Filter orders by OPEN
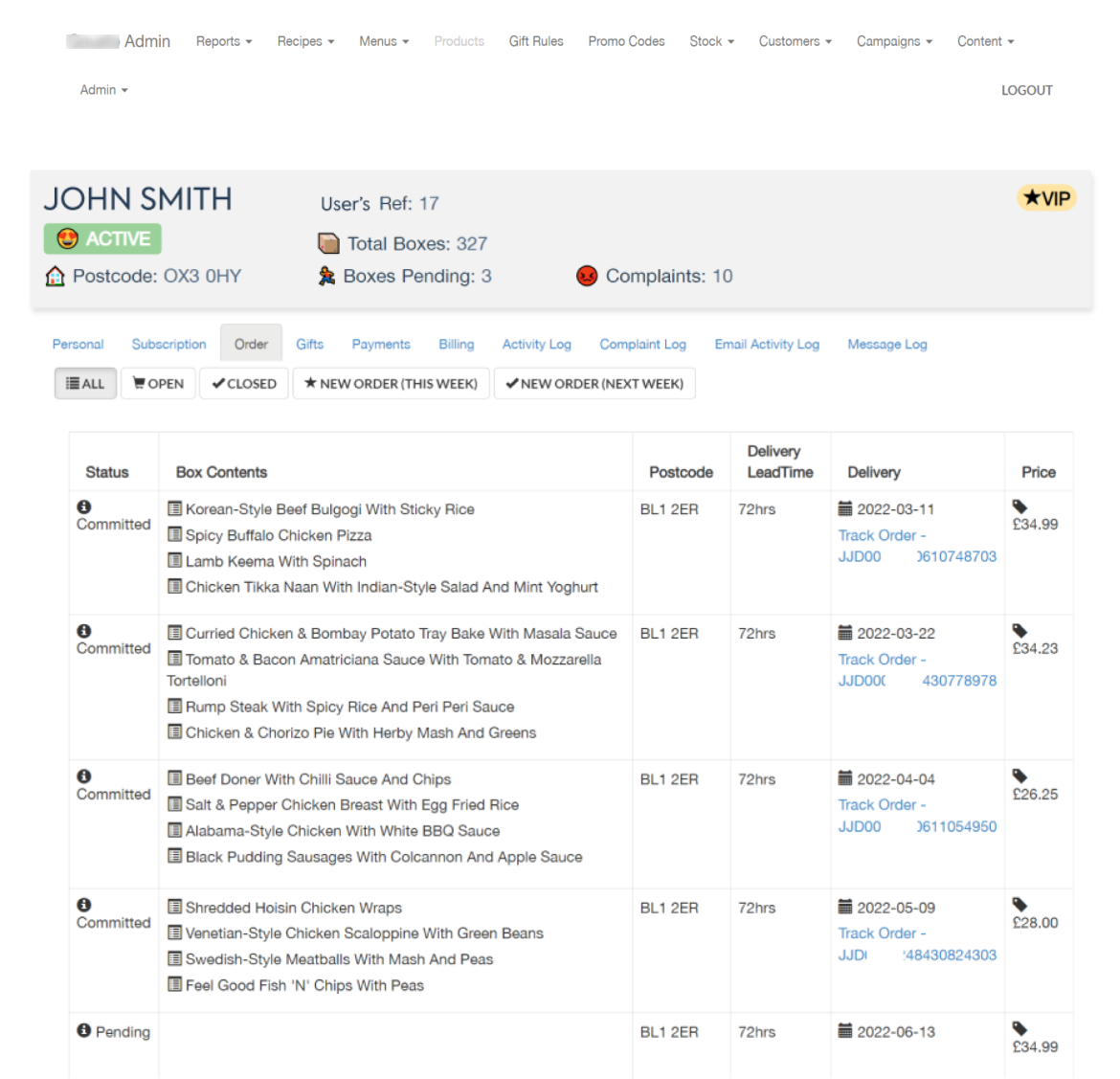 point(158,384)
